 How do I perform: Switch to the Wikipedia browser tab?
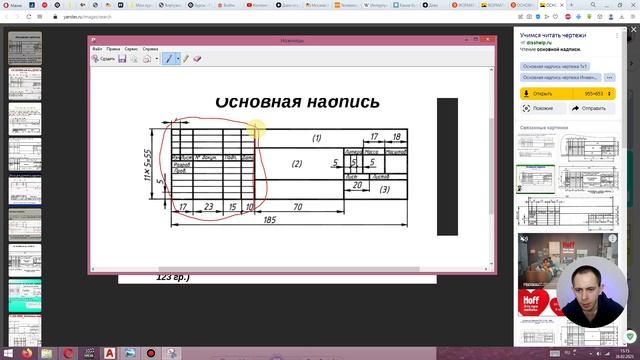(x=376, y=5)
